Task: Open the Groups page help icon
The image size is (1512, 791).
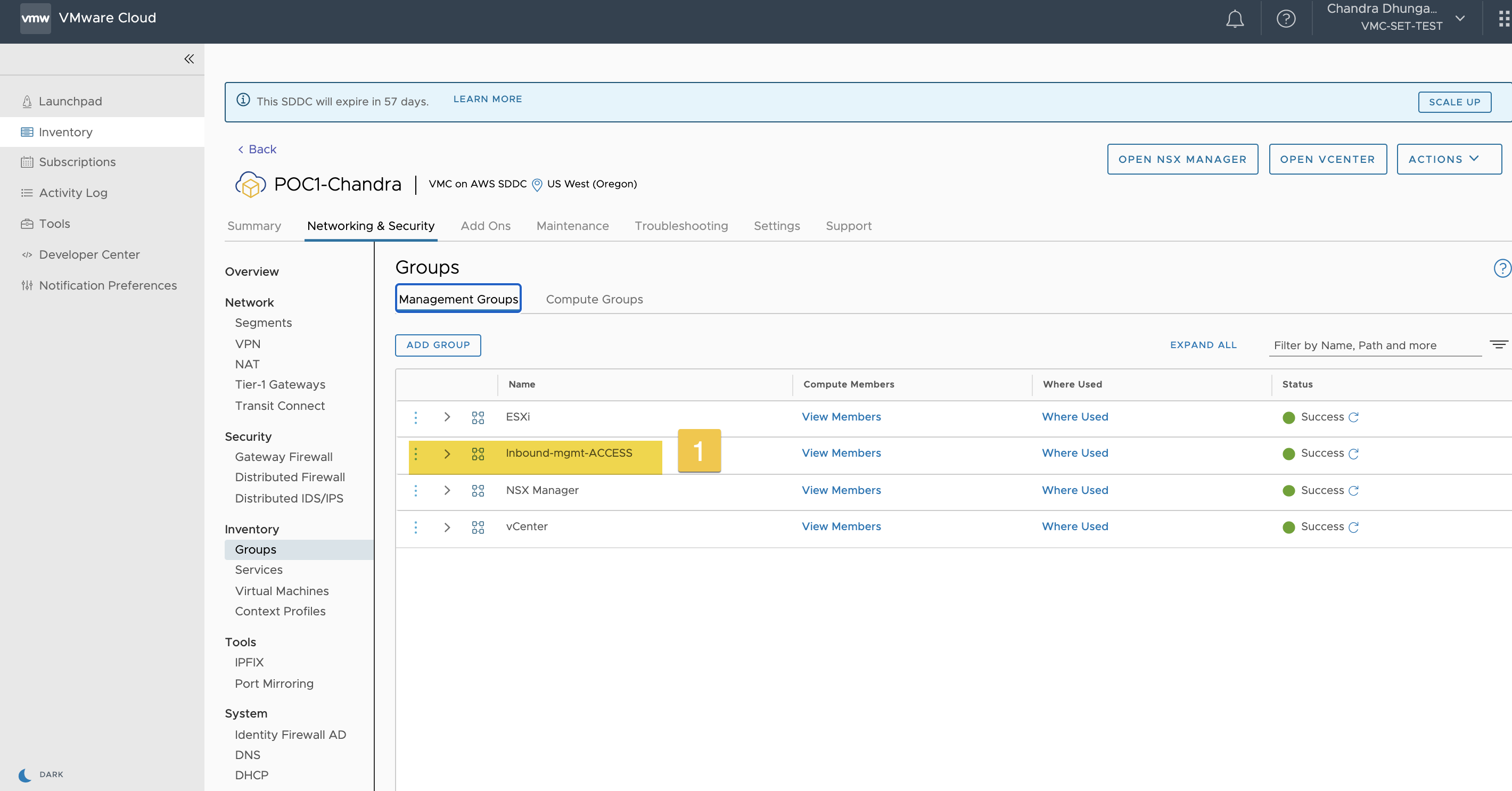Action: pyautogui.click(x=1502, y=268)
